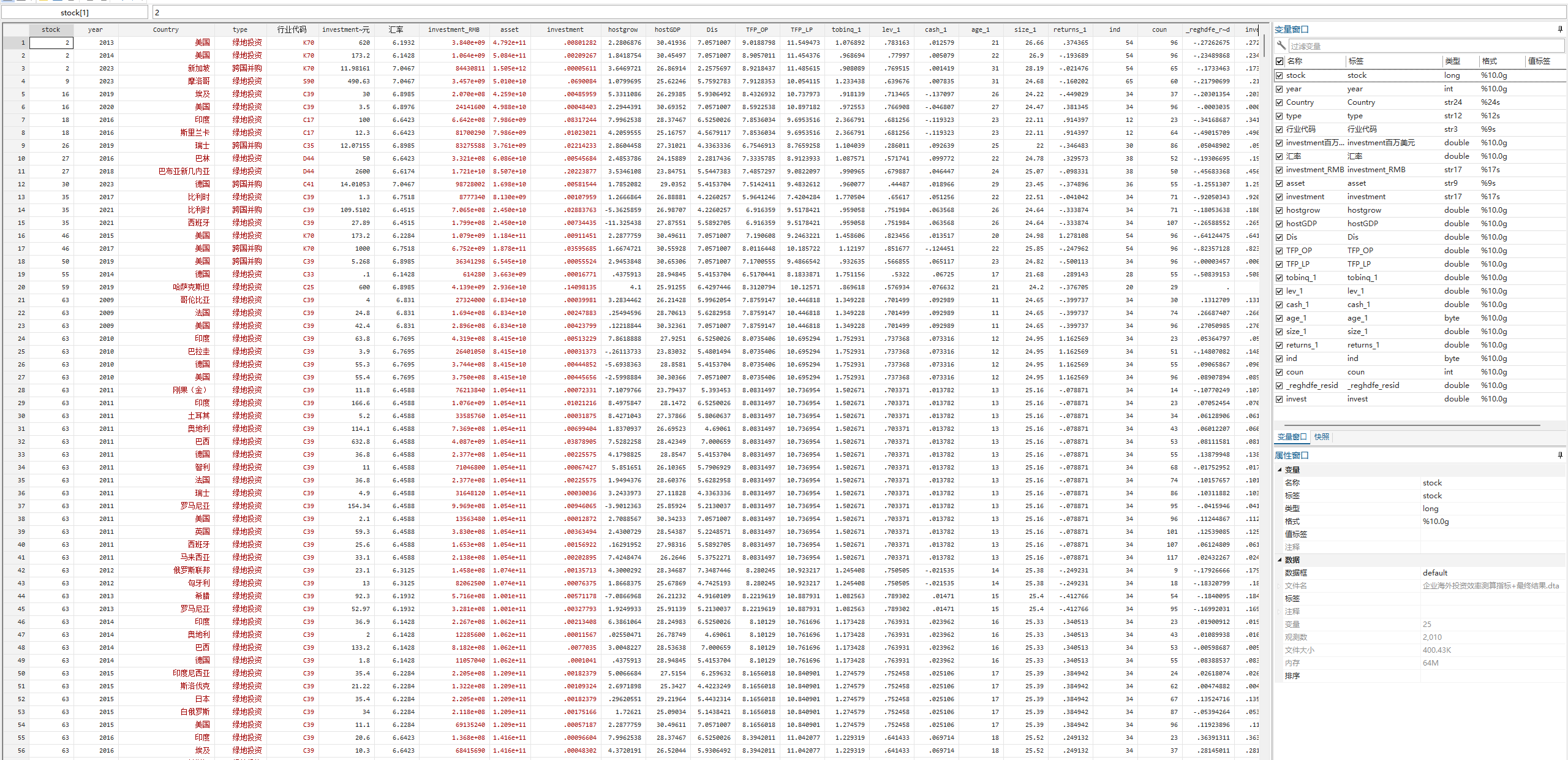Select the 变量窗口 tab
This screenshot has height=760, width=1568.
(x=1292, y=437)
